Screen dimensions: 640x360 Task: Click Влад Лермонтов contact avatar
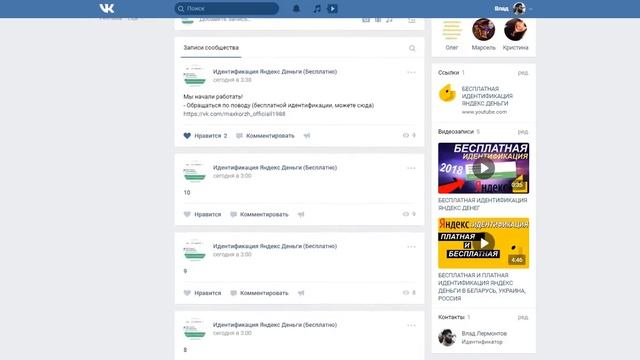[x=447, y=338]
